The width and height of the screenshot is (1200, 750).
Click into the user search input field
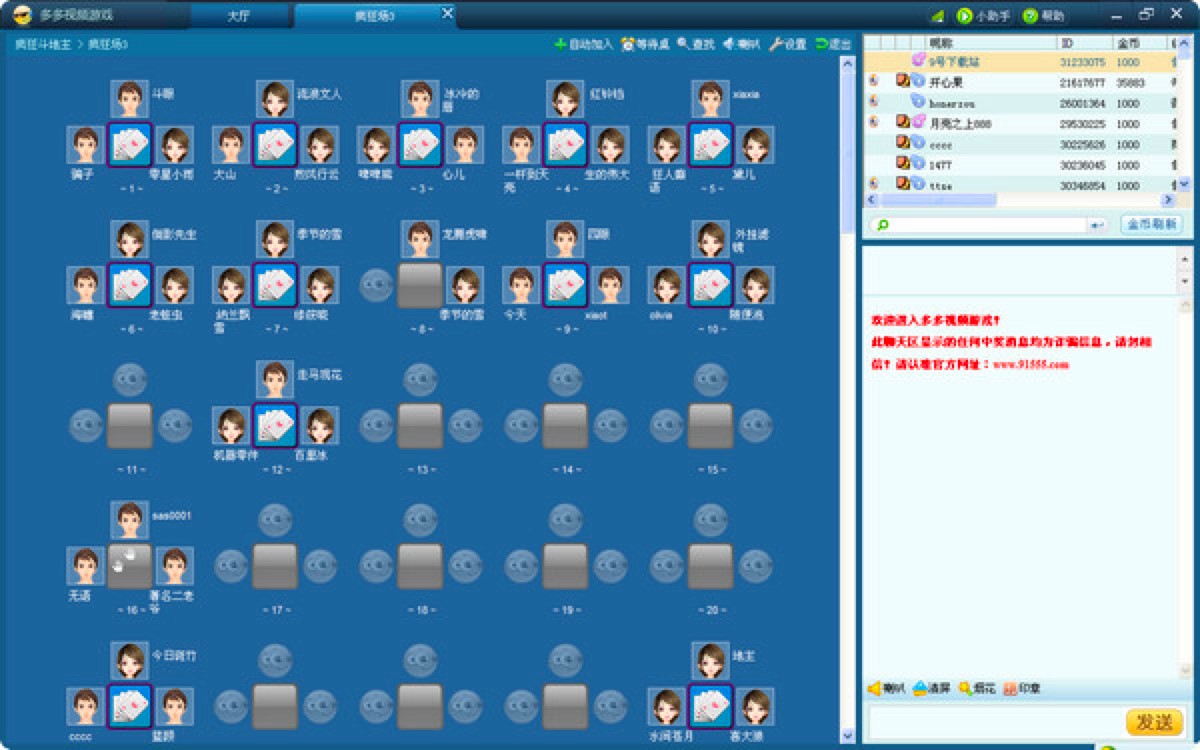click(988, 225)
